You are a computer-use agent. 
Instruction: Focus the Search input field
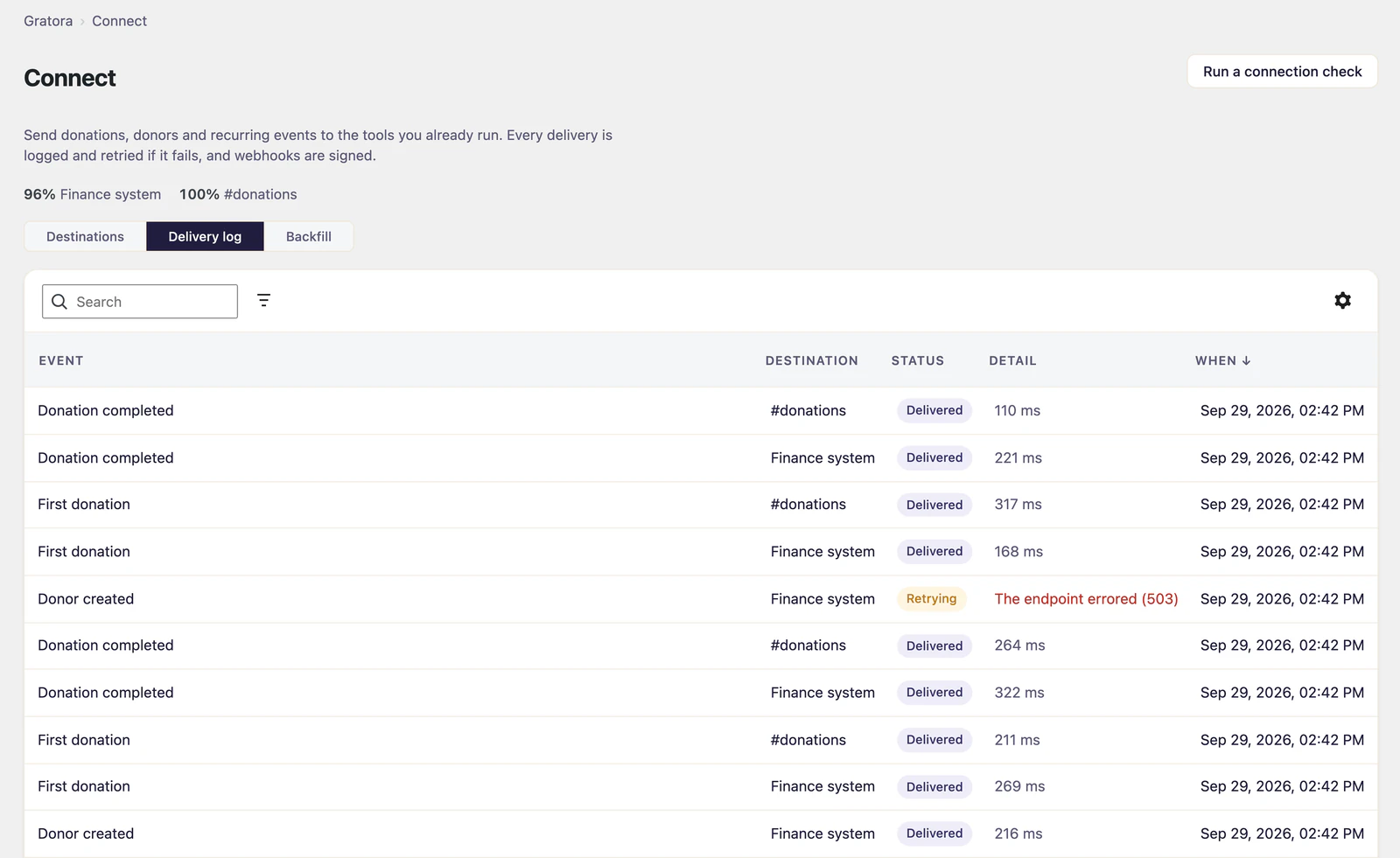[x=140, y=302]
